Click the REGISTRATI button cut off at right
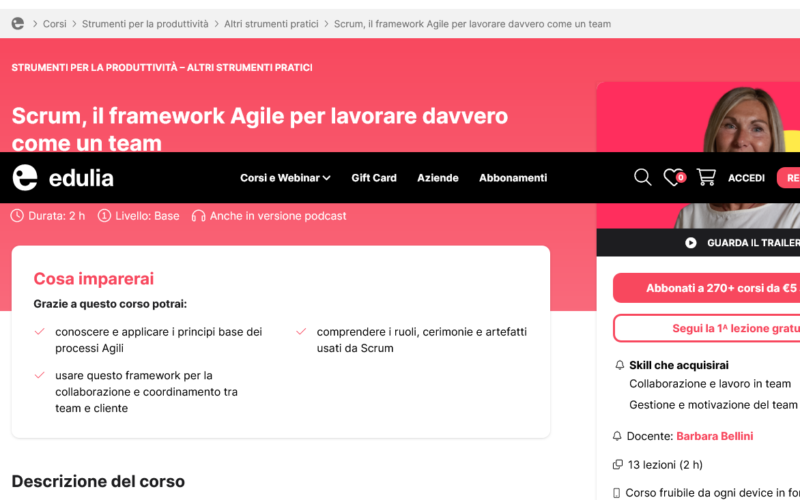The width and height of the screenshot is (800, 500). pos(788,178)
